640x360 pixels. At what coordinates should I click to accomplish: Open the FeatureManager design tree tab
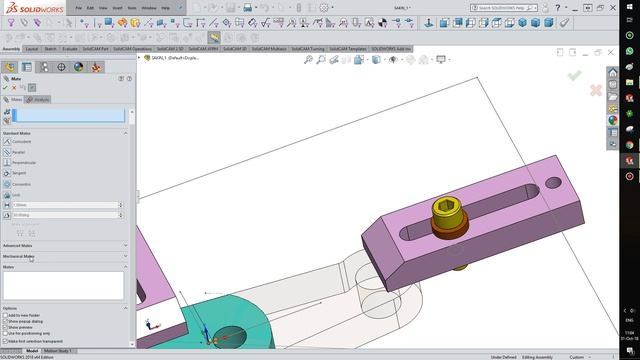click(x=10, y=67)
